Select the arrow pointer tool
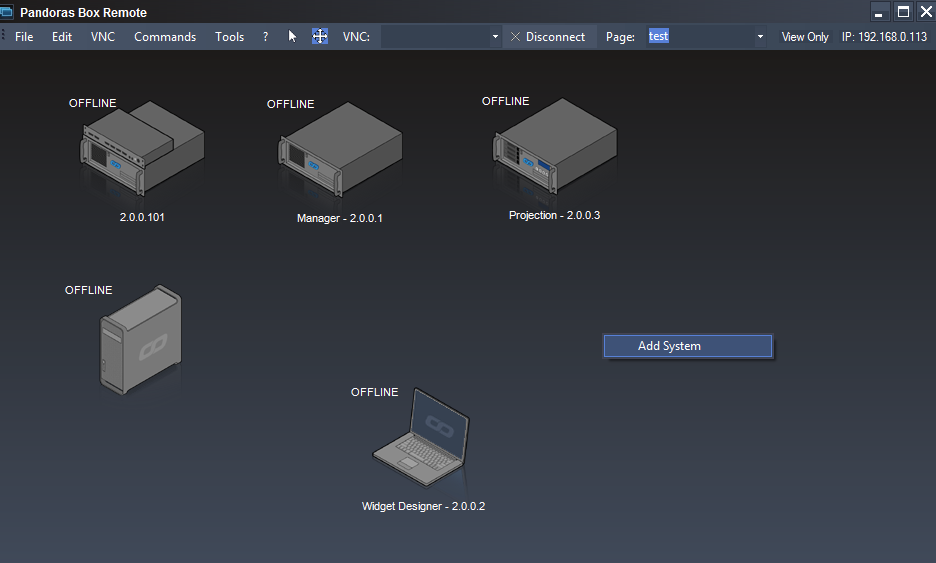 293,36
